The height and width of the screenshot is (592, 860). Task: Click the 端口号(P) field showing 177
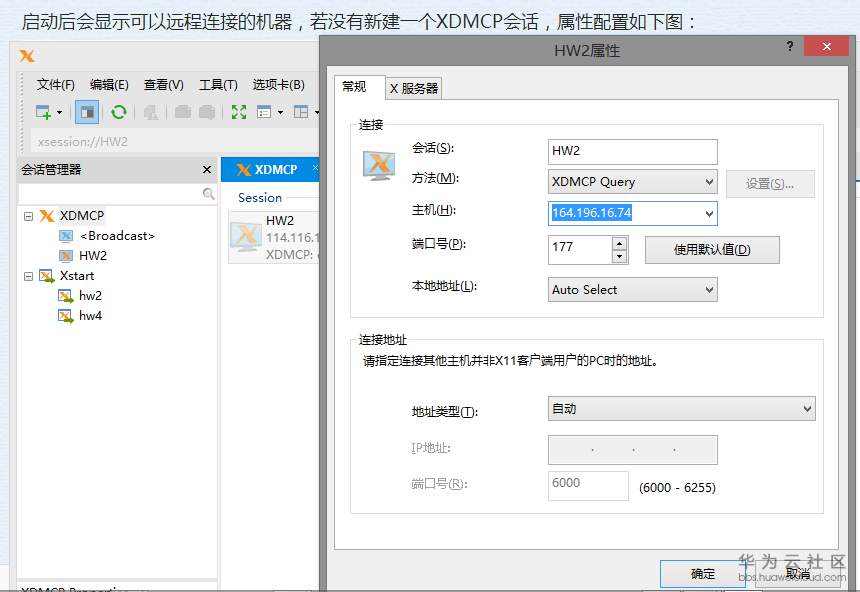(580, 249)
